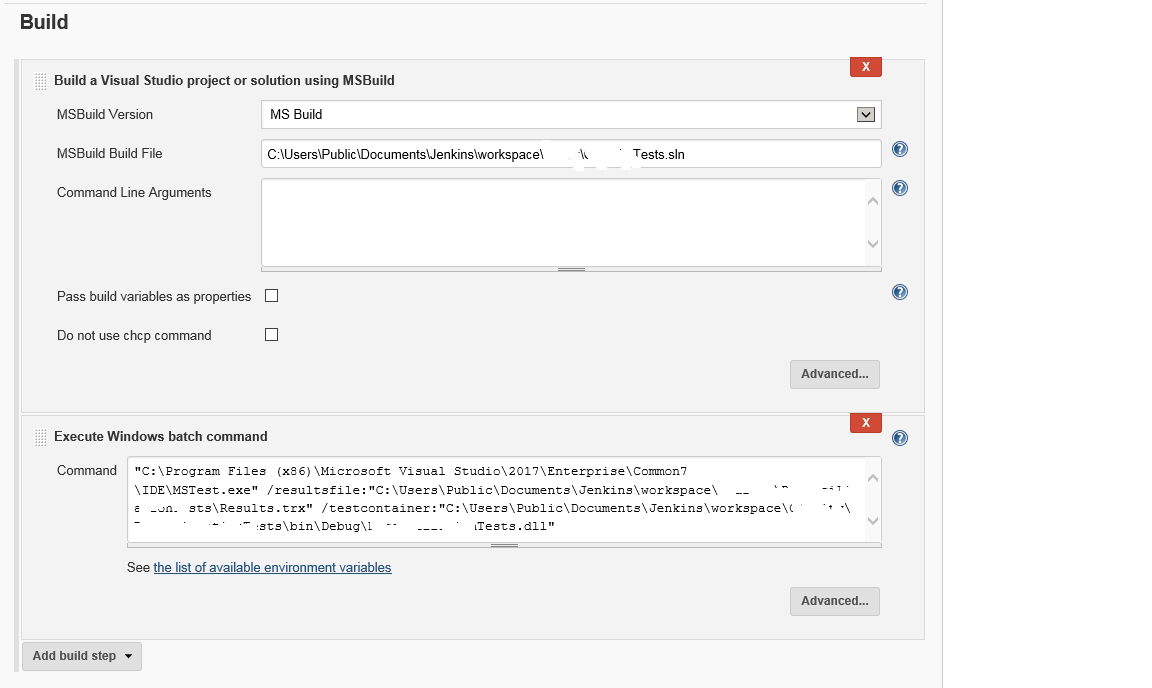Screen dimensions: 1152x688
Task: Open the Add build step menu
Action: coord(82,656)
